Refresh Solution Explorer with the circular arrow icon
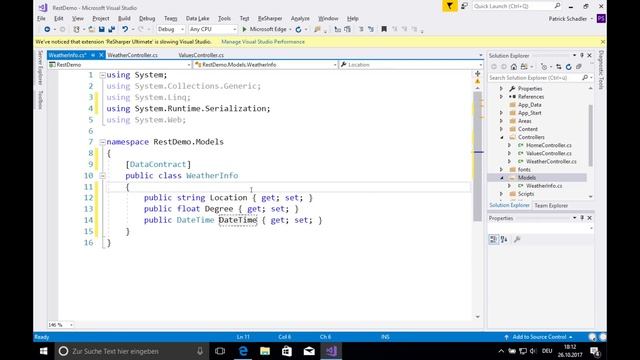 click(x=569, y=67)
